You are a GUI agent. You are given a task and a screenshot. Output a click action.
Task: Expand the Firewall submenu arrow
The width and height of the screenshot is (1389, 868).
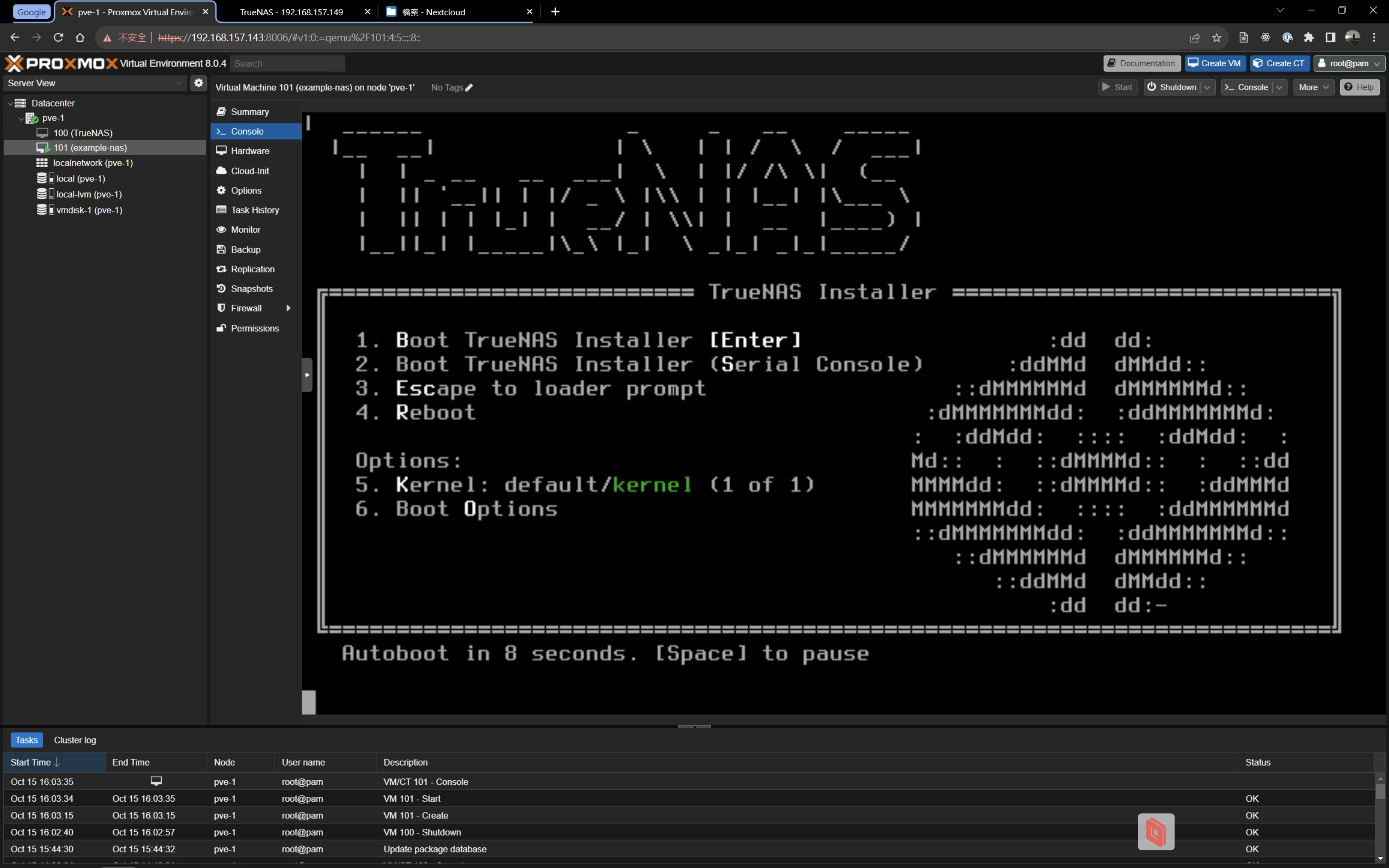[288, 308]
